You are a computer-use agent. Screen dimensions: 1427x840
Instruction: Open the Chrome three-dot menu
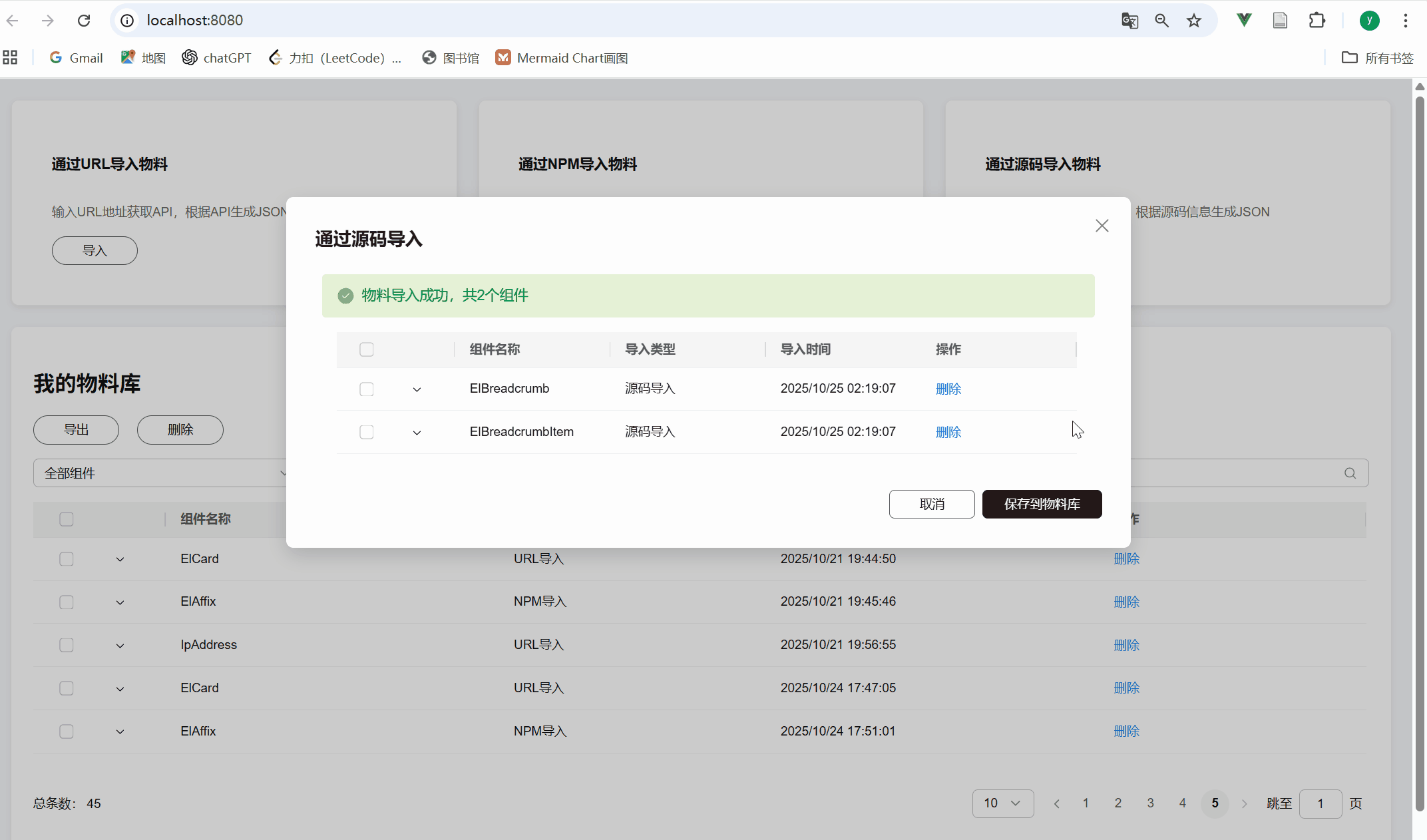click(x=1406, y=21)
